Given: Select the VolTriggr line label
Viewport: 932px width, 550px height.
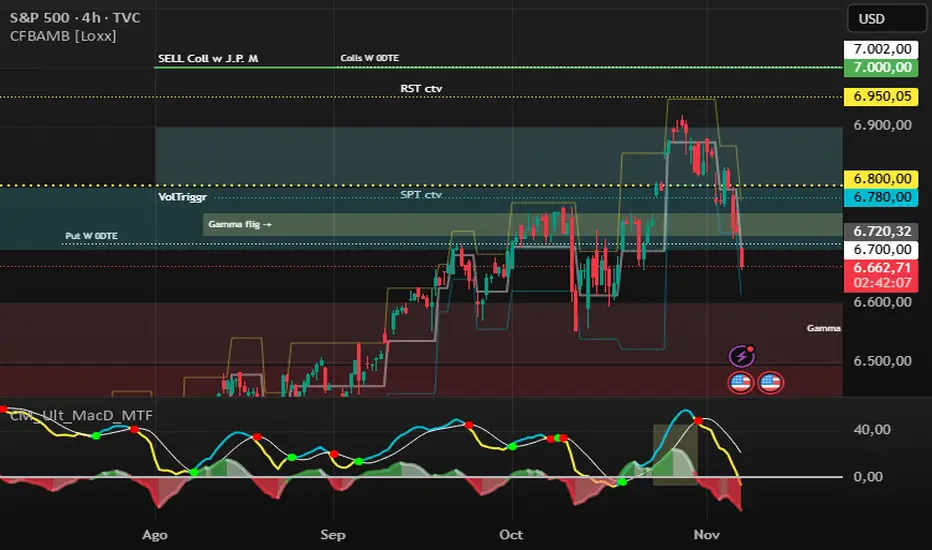Looking at the screenshot, I should click(182, 197).
